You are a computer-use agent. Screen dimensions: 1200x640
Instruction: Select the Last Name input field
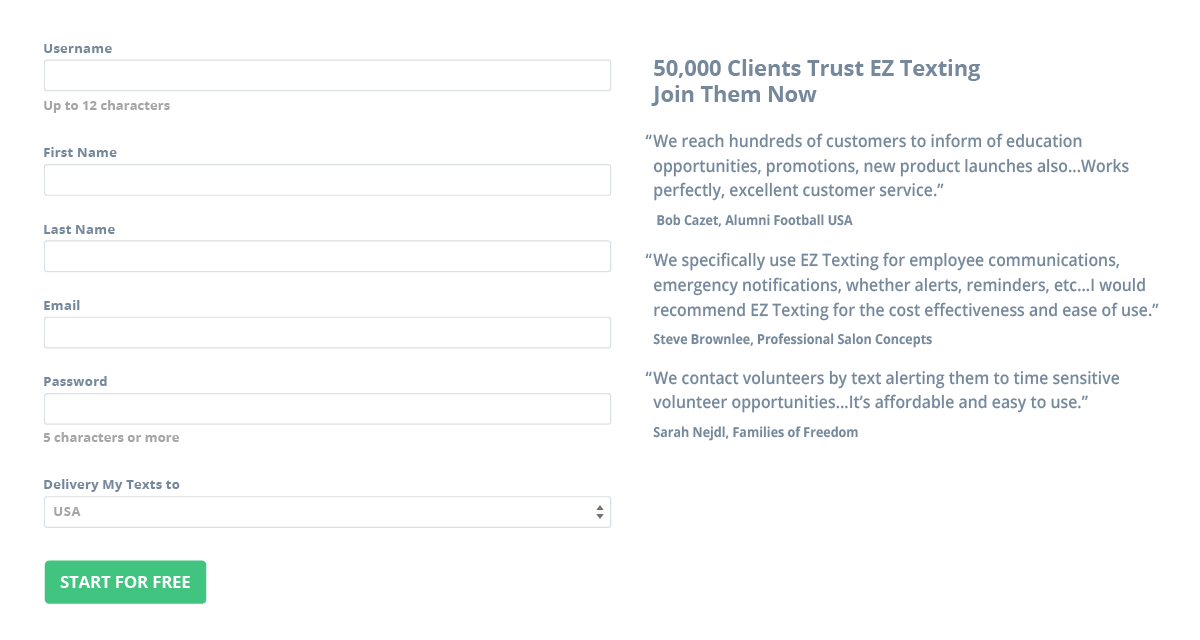click(327, 256)
